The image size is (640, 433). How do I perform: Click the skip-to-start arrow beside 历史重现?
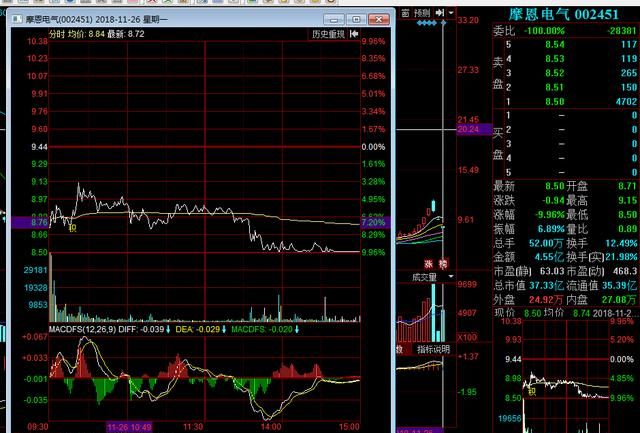[352, 34]
